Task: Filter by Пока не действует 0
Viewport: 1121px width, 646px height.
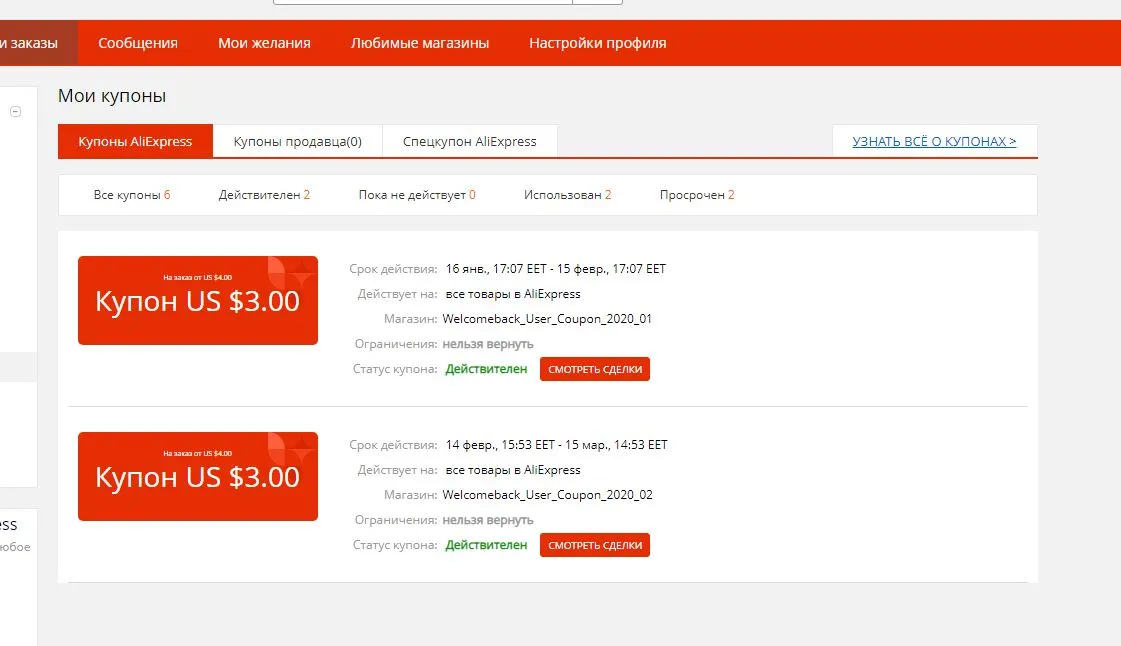Action: 417,195
